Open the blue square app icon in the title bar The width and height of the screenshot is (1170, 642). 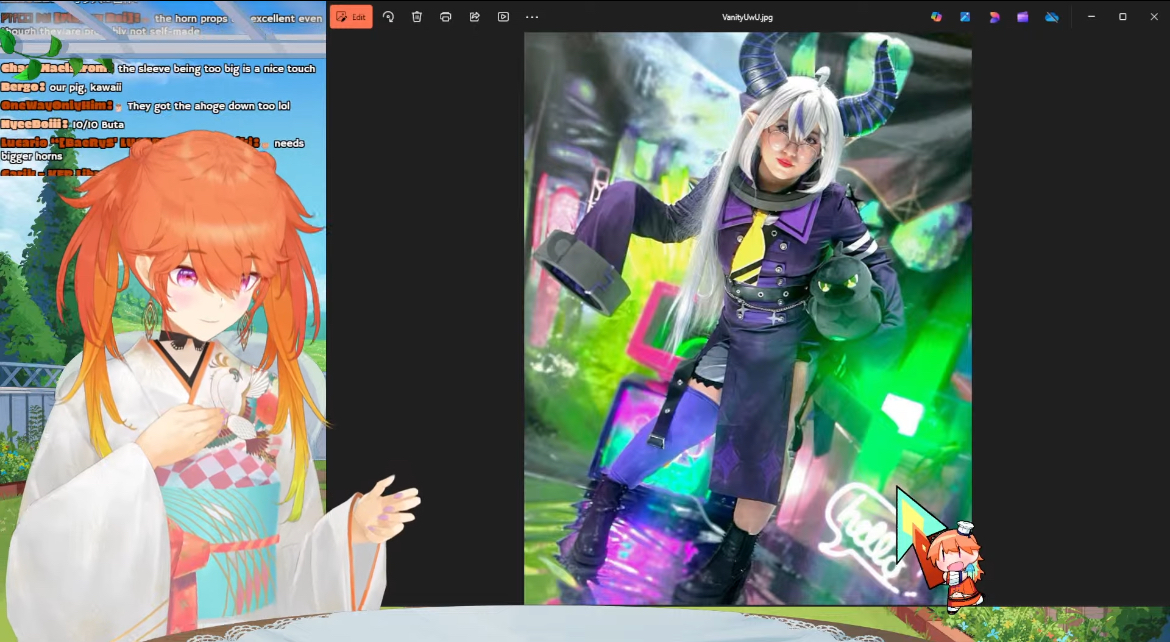(x=965, y=16)
